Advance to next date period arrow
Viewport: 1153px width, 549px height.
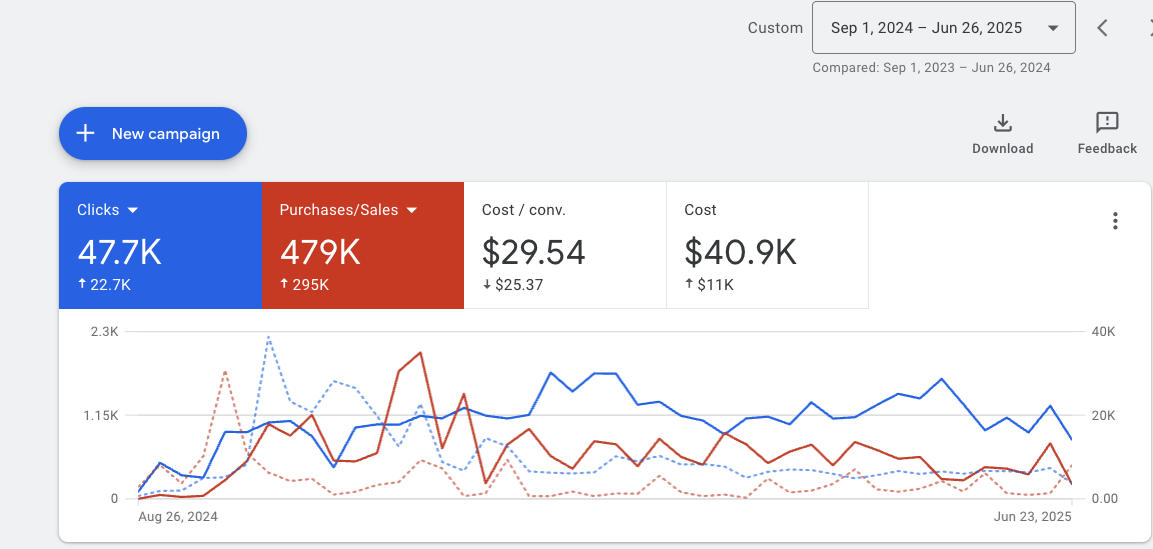pos(1148,28)
